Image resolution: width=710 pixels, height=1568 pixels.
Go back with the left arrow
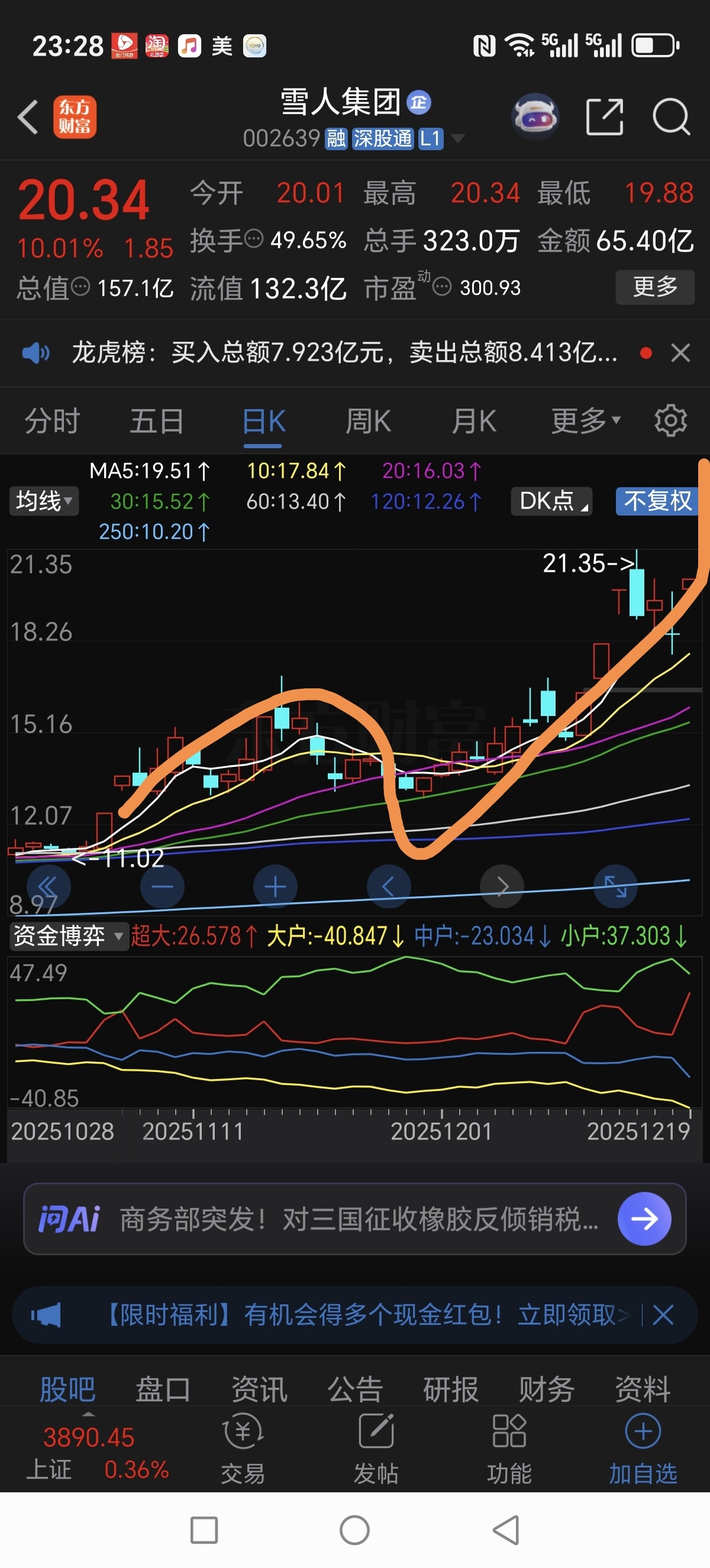point(28,117)
